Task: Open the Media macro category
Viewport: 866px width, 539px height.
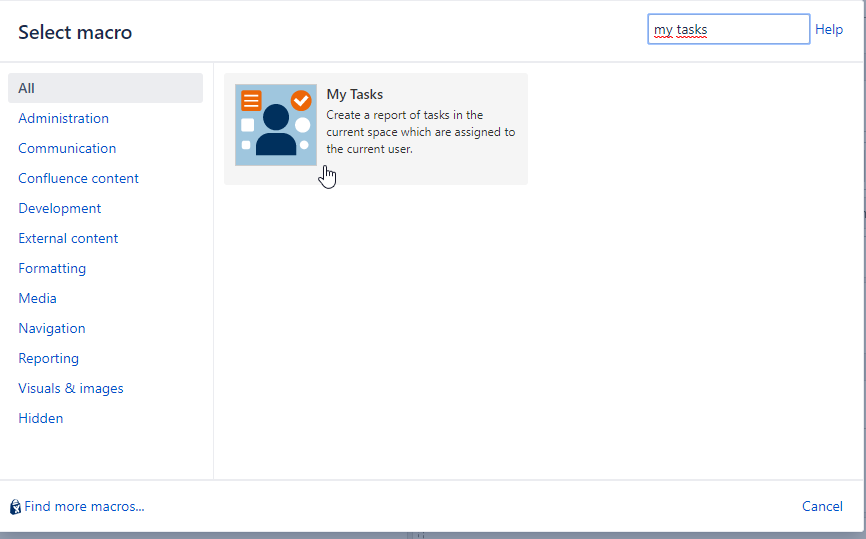Action: (x=37, y=298)
